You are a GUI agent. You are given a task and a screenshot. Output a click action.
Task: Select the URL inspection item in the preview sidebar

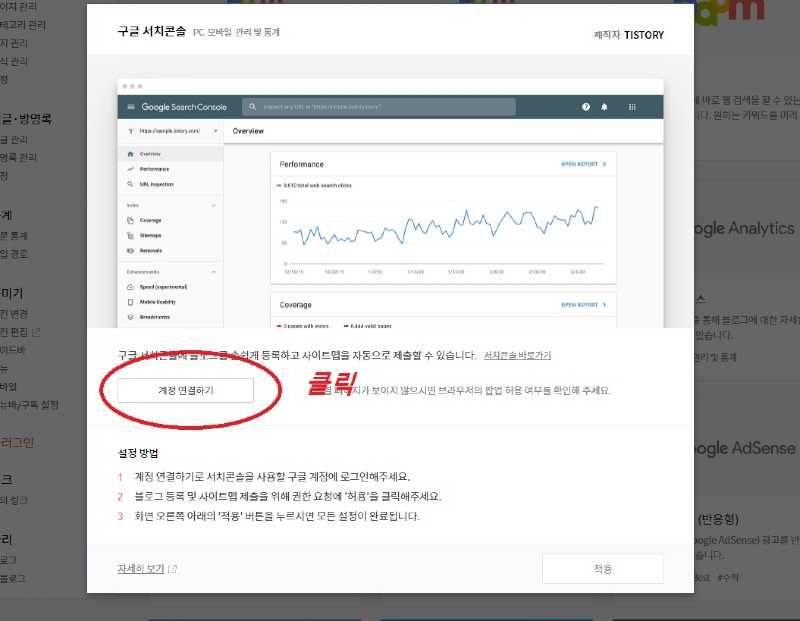pos(156,184)
